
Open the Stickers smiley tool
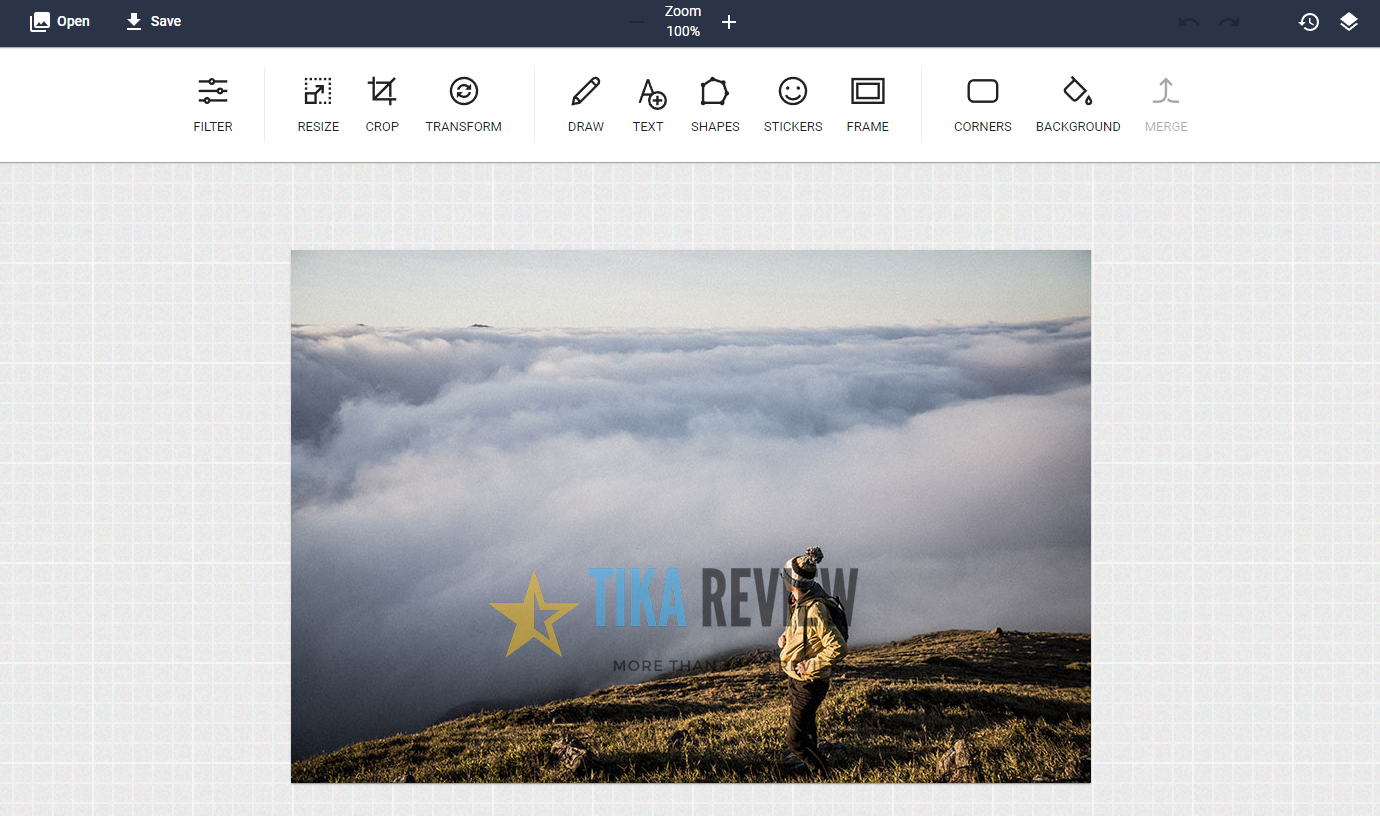click(x=793, y=104)
